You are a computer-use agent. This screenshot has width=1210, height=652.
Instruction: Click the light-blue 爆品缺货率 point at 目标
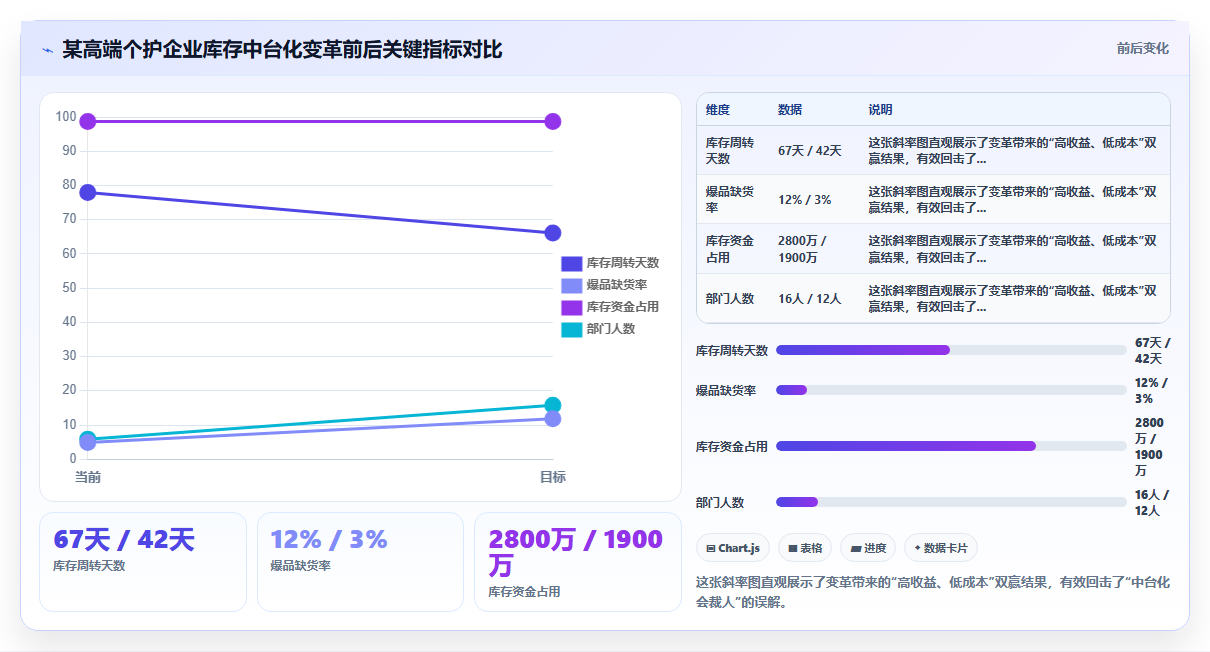[553, 419]
